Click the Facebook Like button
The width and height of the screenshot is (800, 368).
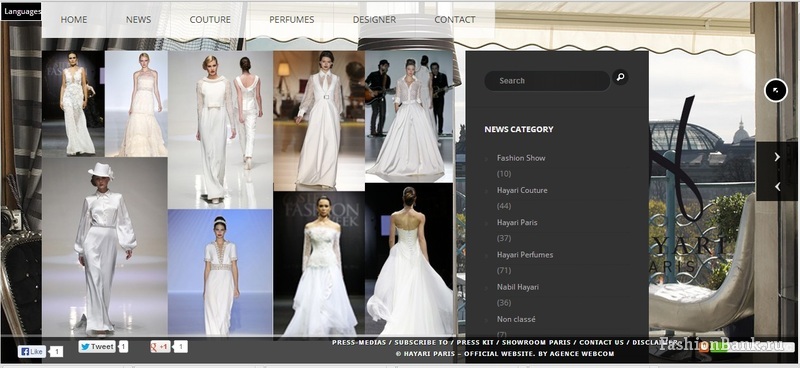(32, 352)
